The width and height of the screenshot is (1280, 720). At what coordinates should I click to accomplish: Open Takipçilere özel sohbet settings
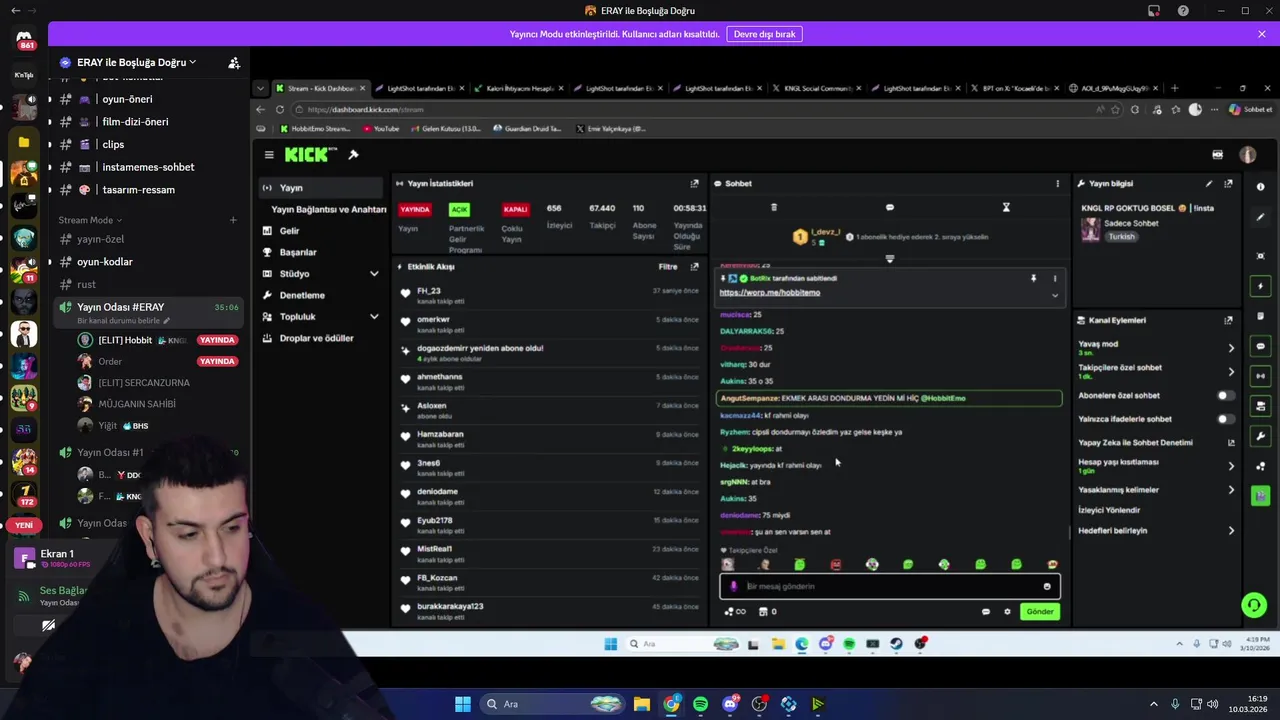point(1156,371)
